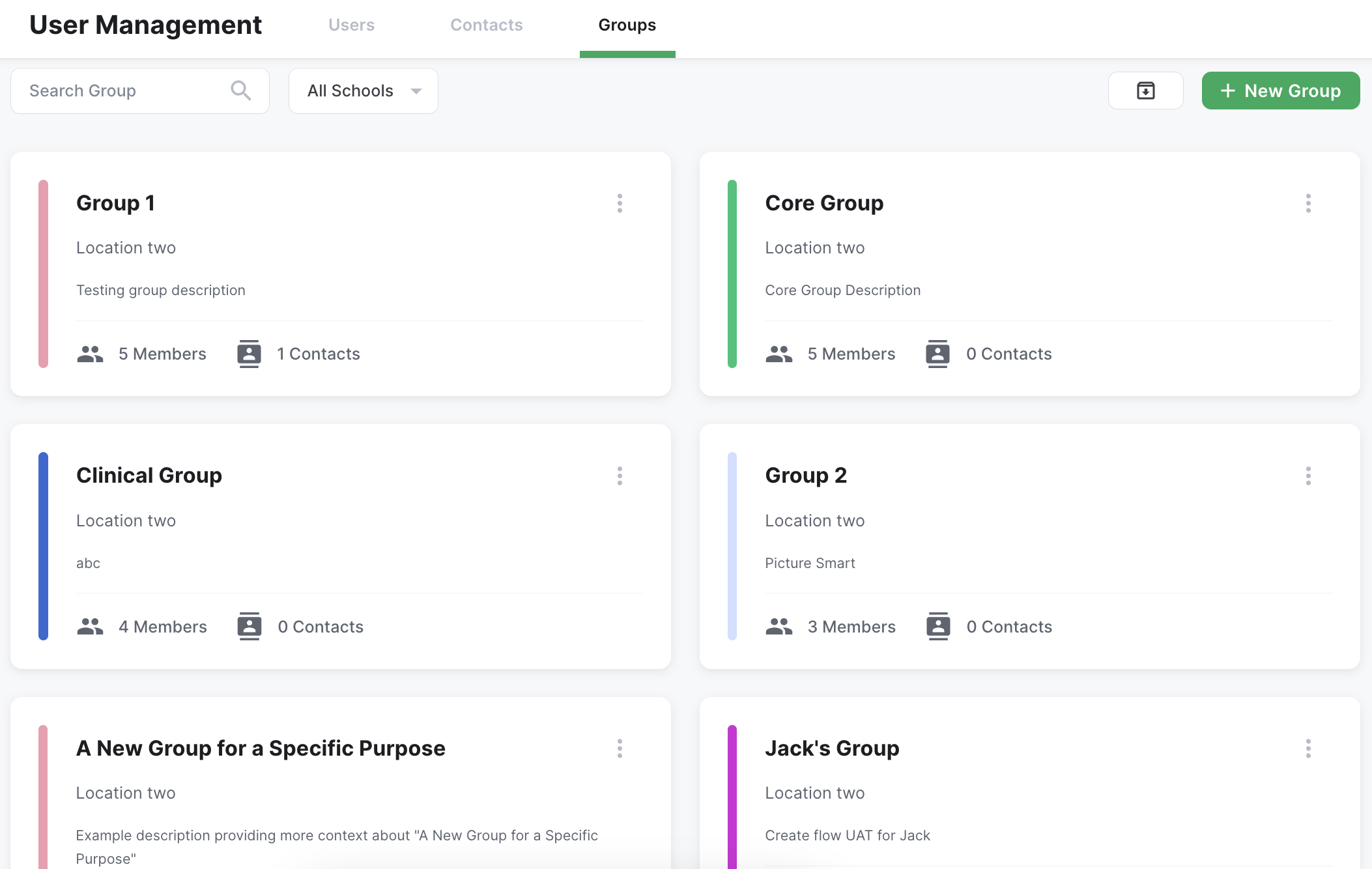
Task: Click 'Testing group description' text
Action: point(161,291)
